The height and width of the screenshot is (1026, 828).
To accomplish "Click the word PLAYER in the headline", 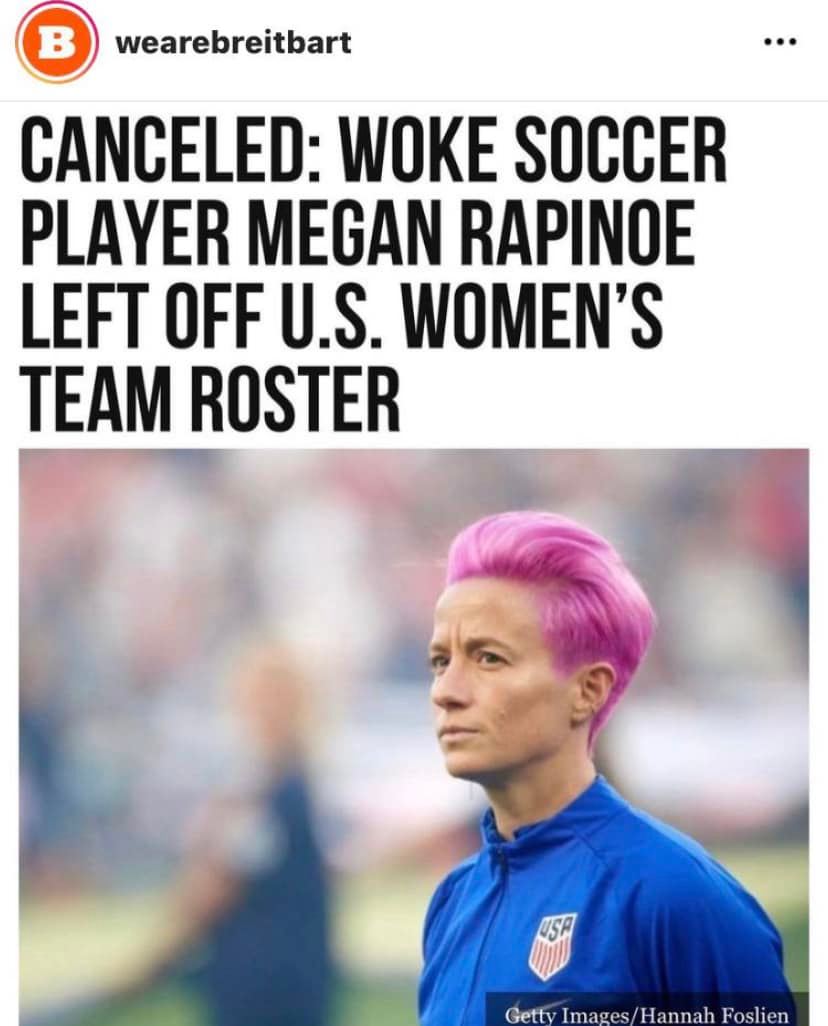I will pyautogui.click(x=125, y=232).
